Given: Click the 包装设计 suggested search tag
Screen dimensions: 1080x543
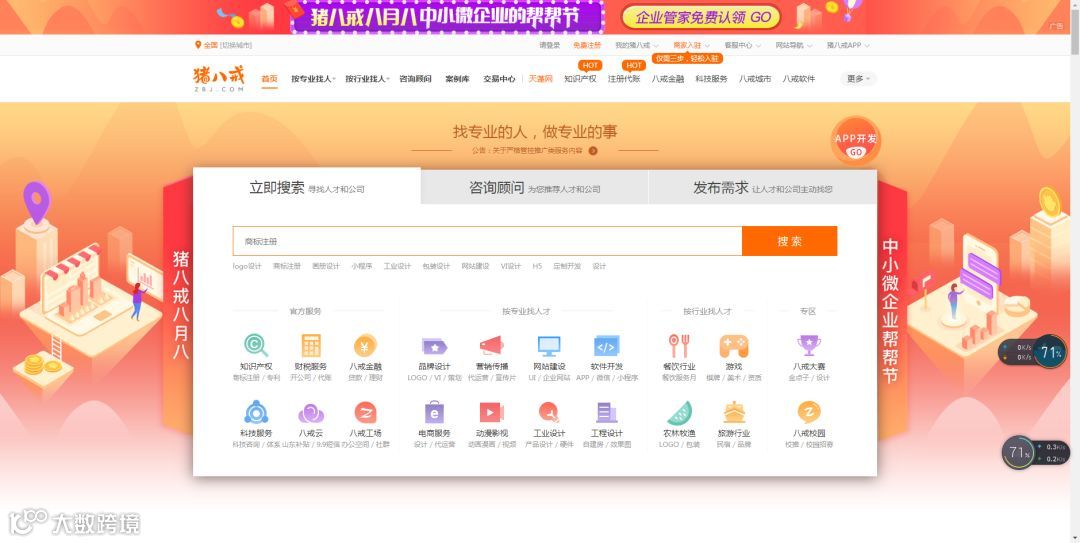Looking at the screenshot, I should (436, 266).
